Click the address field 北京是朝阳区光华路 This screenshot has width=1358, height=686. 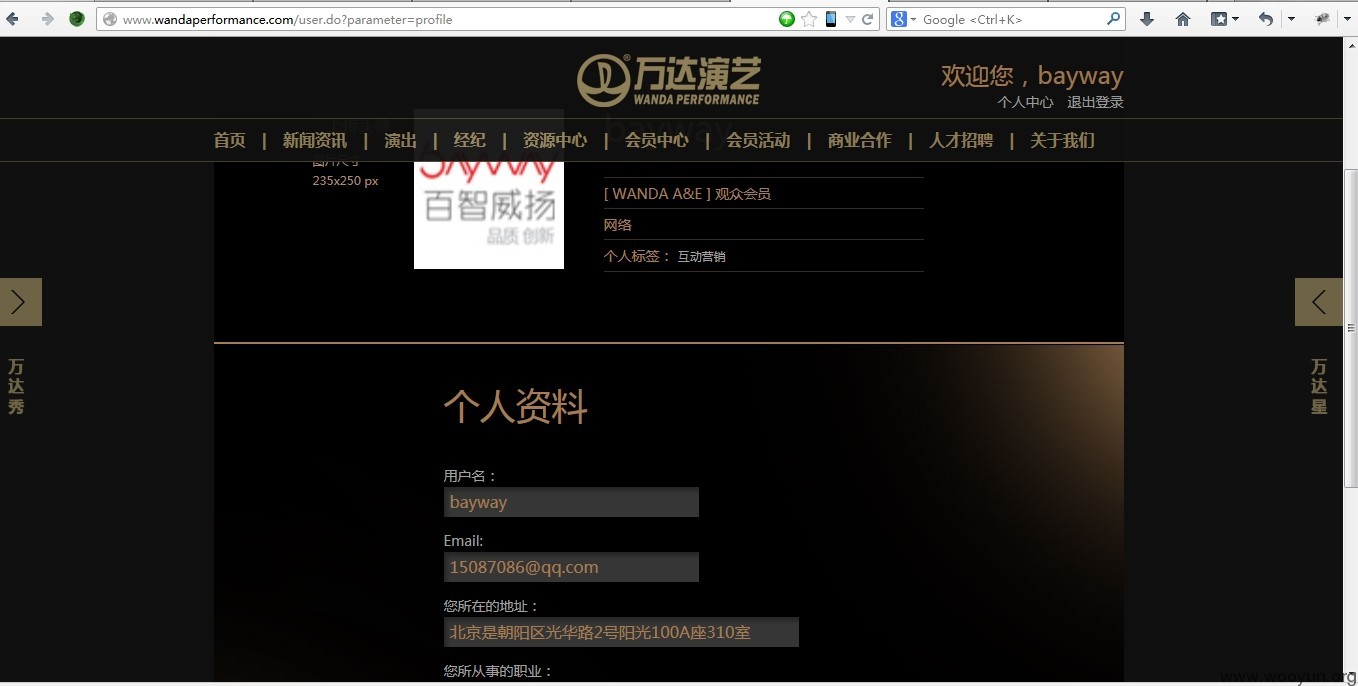621,632
